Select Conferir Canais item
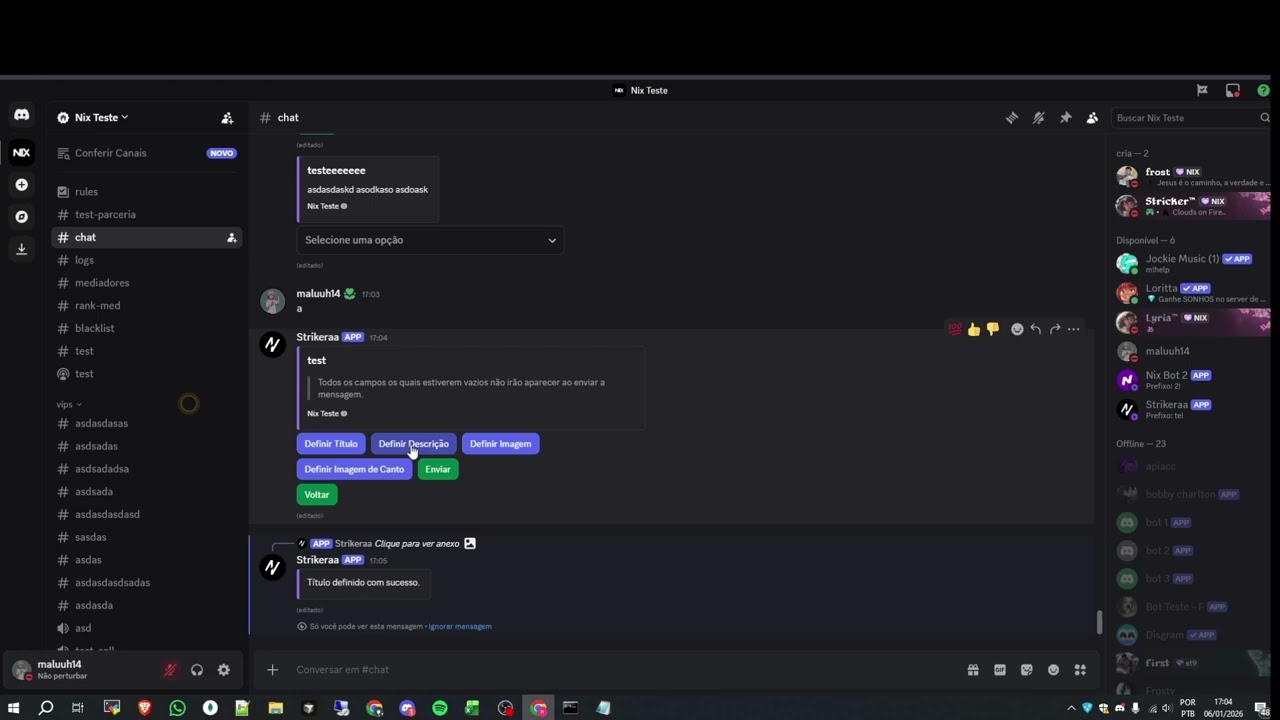The width and height of the screenshot is (1280, 720). click(147, 153)
